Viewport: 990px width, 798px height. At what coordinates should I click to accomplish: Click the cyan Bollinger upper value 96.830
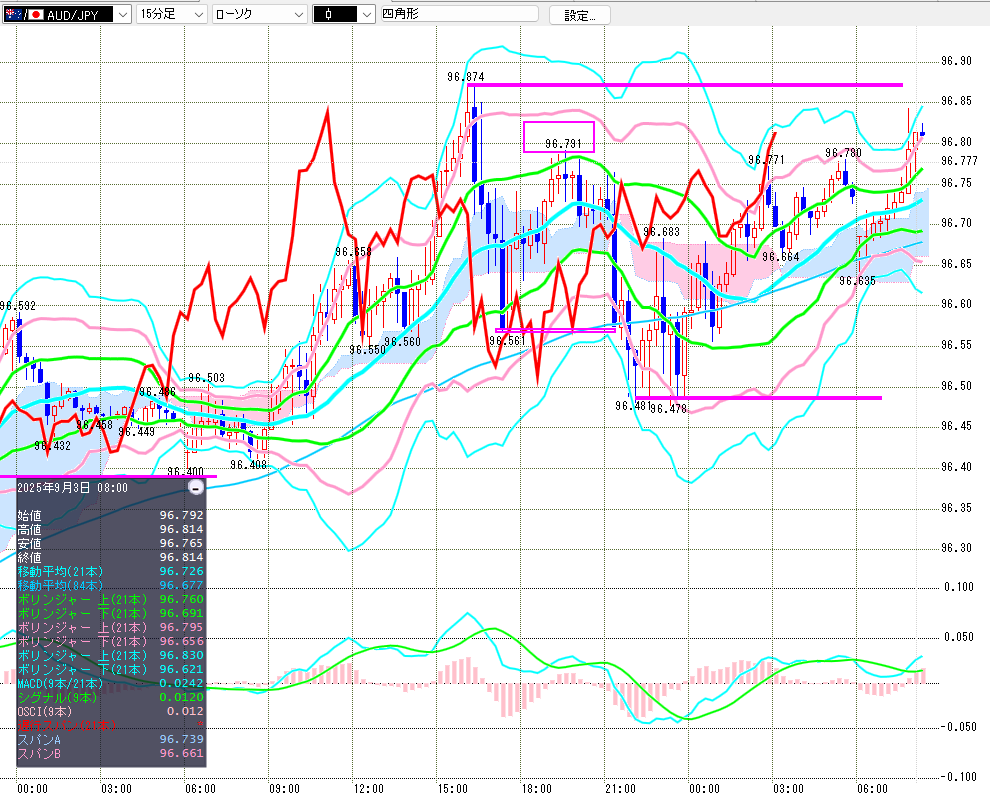click(x=181, y=655)
